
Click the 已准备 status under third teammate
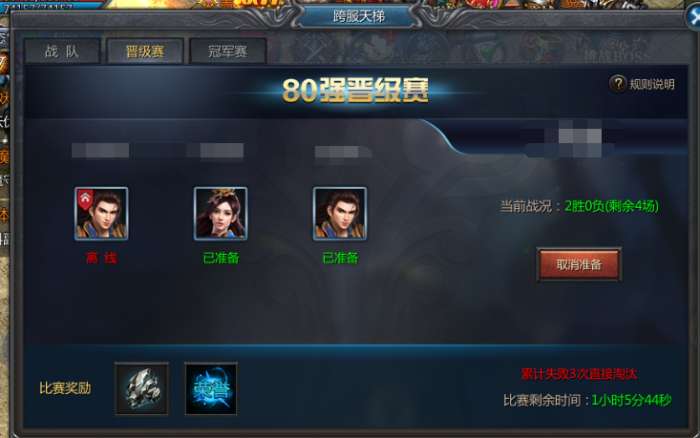click(340, 258)
